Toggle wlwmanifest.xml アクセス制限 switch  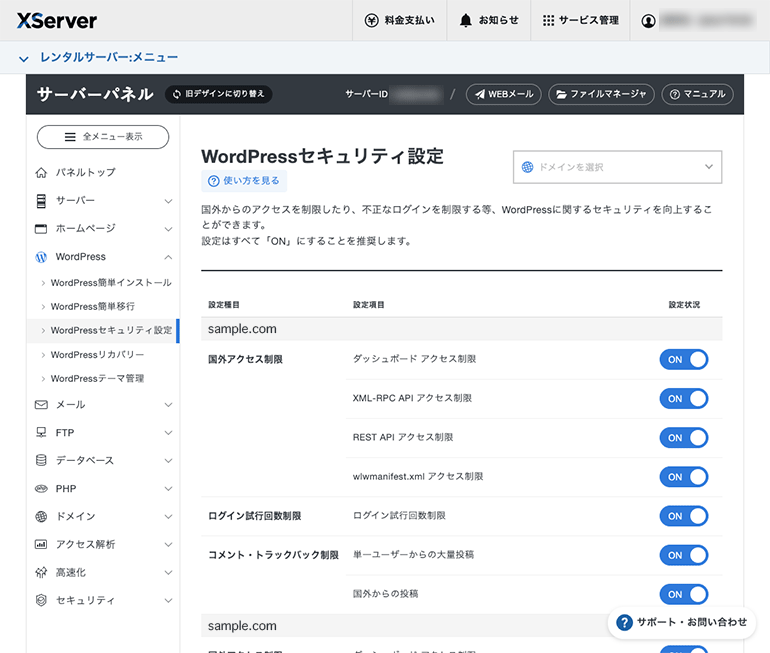[x=684, y=477]
